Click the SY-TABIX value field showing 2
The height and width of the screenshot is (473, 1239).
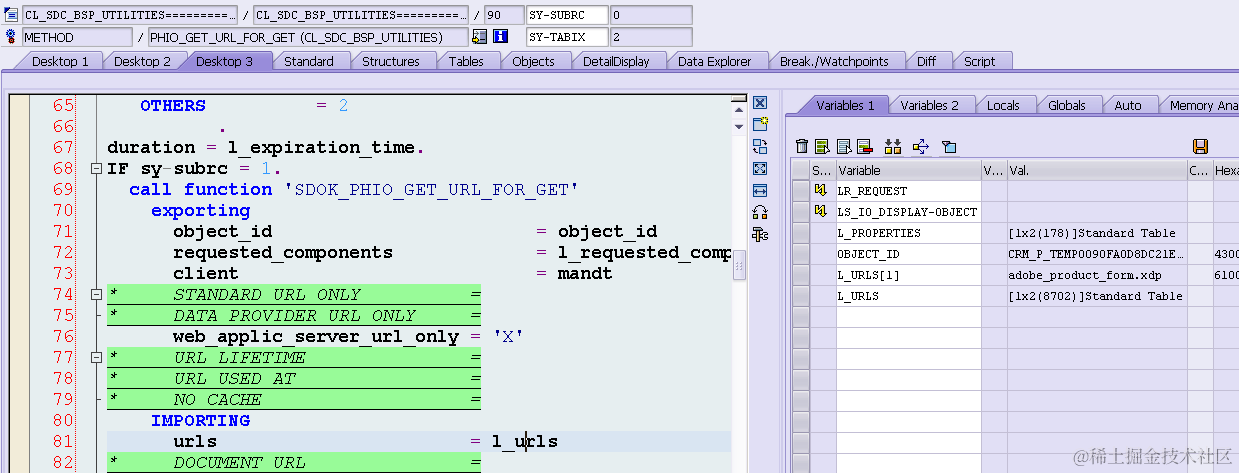pyautogui.click(x=651, y=37)
